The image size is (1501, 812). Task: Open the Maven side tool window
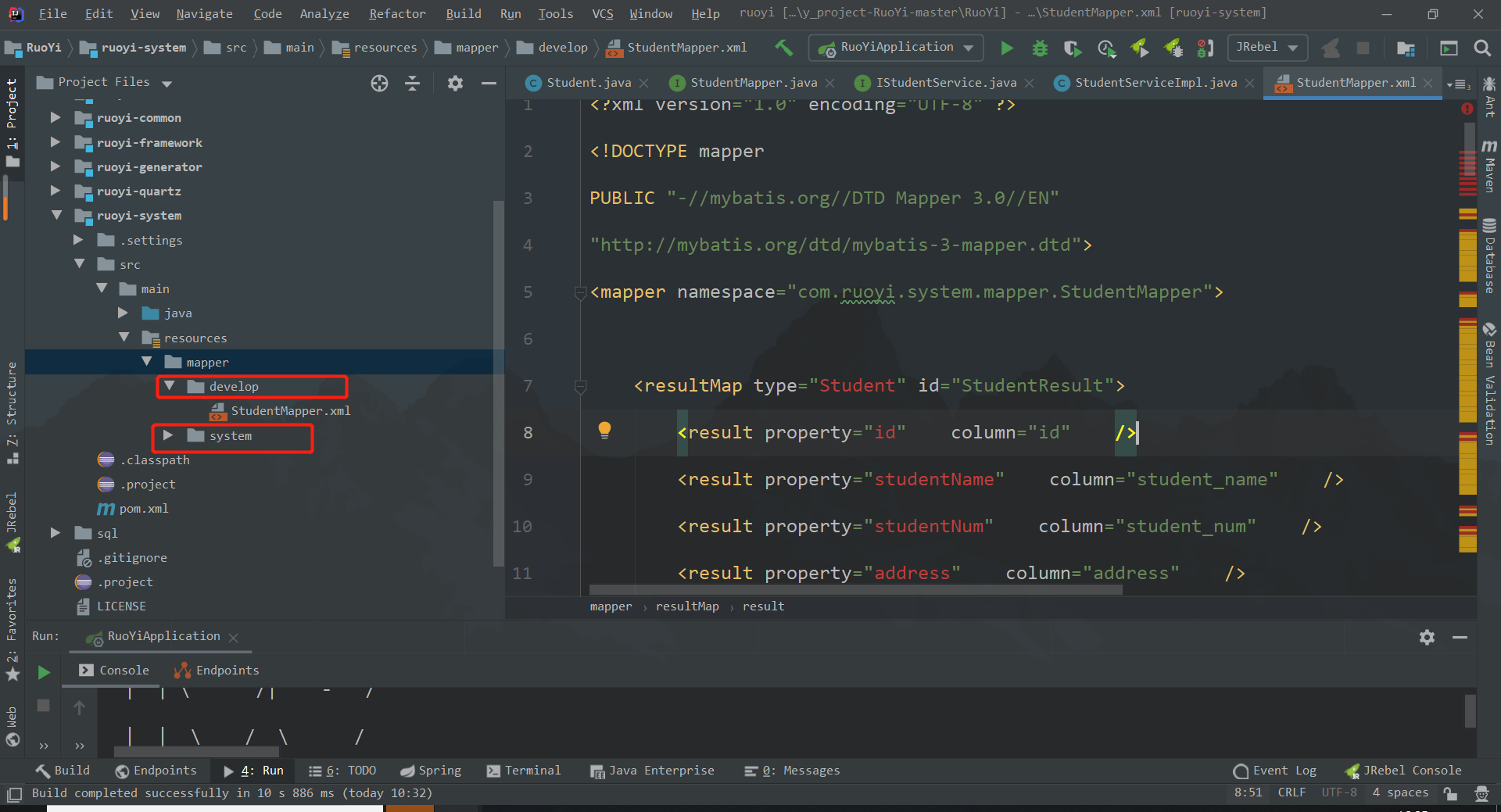(1489, 166)
